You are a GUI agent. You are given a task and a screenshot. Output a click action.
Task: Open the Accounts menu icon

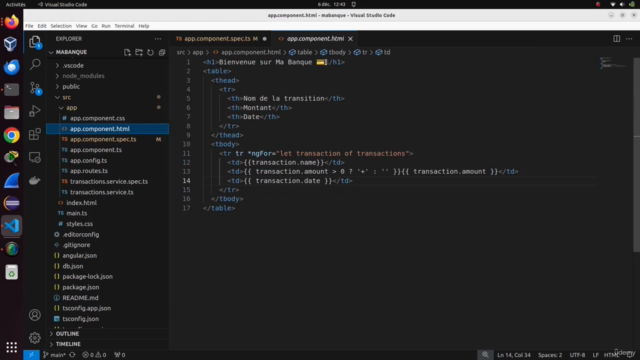[x=35, y=315]
